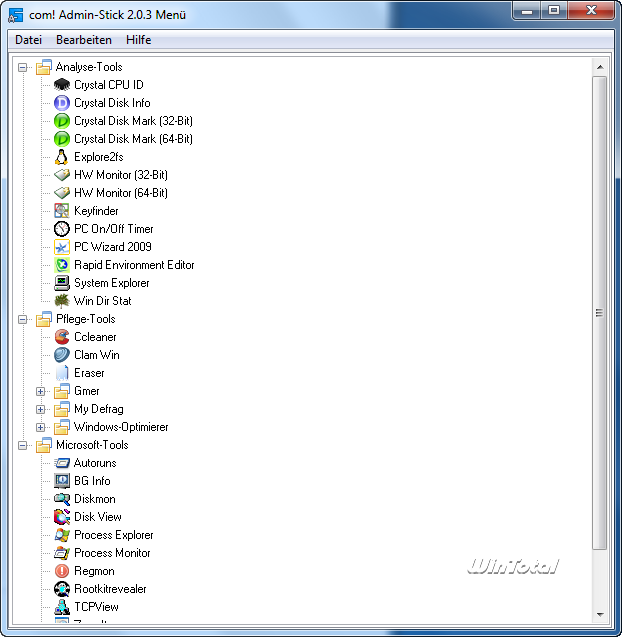
Task: Click the Disk View colorful icon
Action: click(x=62, y=517)
